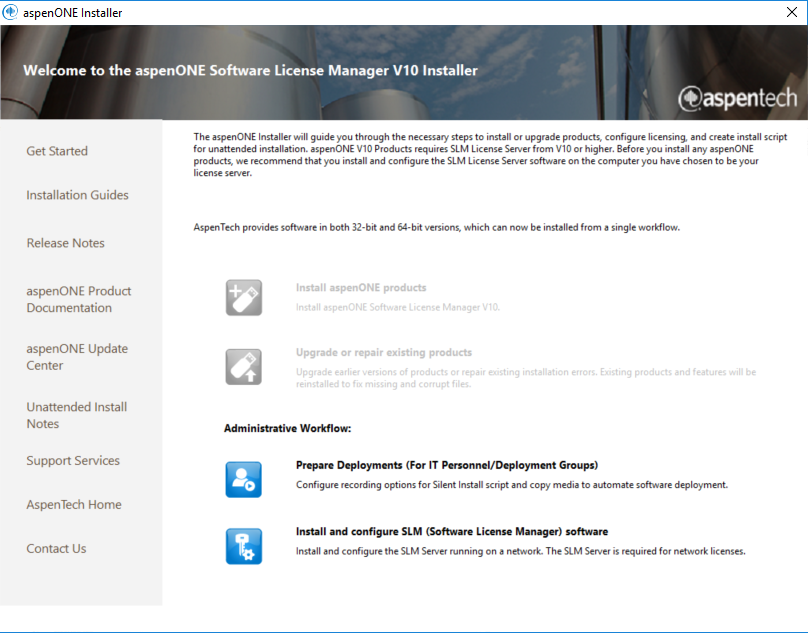Click the aspenONE Installer title bar icon
The width and height of the screenshot is (808, 633).
(x=10, y=12)
